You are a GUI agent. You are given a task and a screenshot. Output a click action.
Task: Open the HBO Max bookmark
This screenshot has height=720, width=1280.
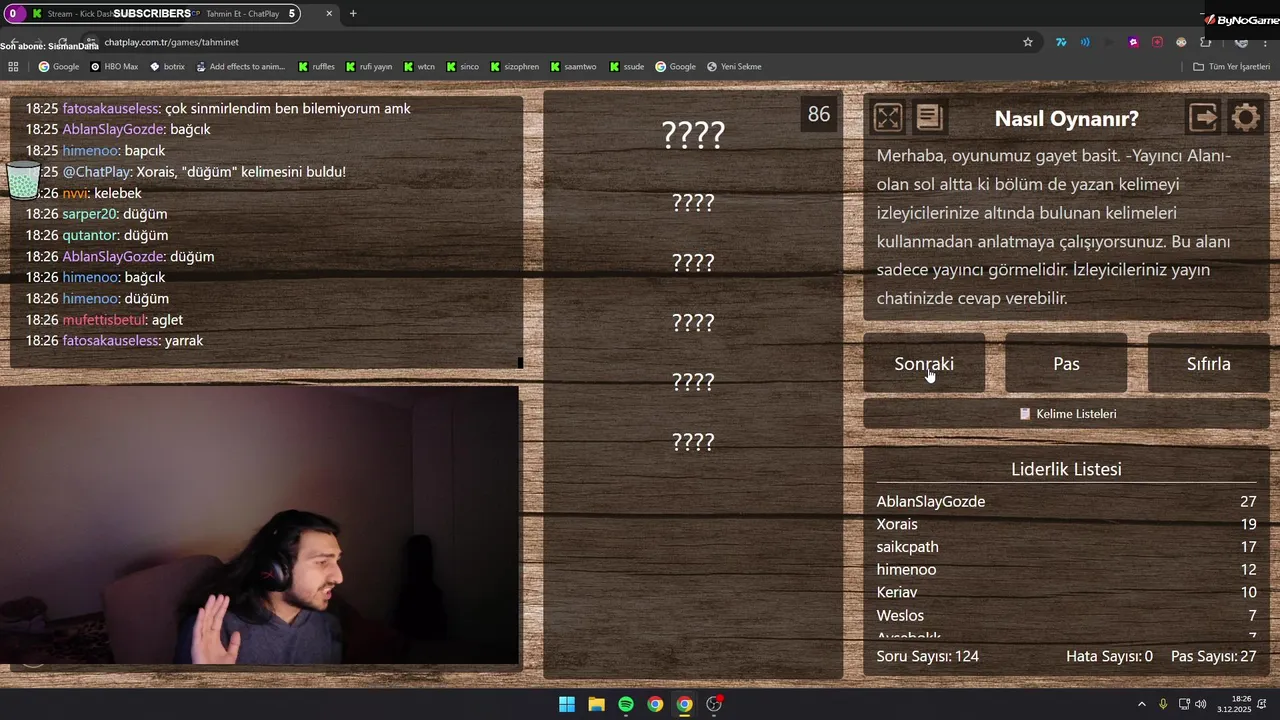(x=114, y=66)
